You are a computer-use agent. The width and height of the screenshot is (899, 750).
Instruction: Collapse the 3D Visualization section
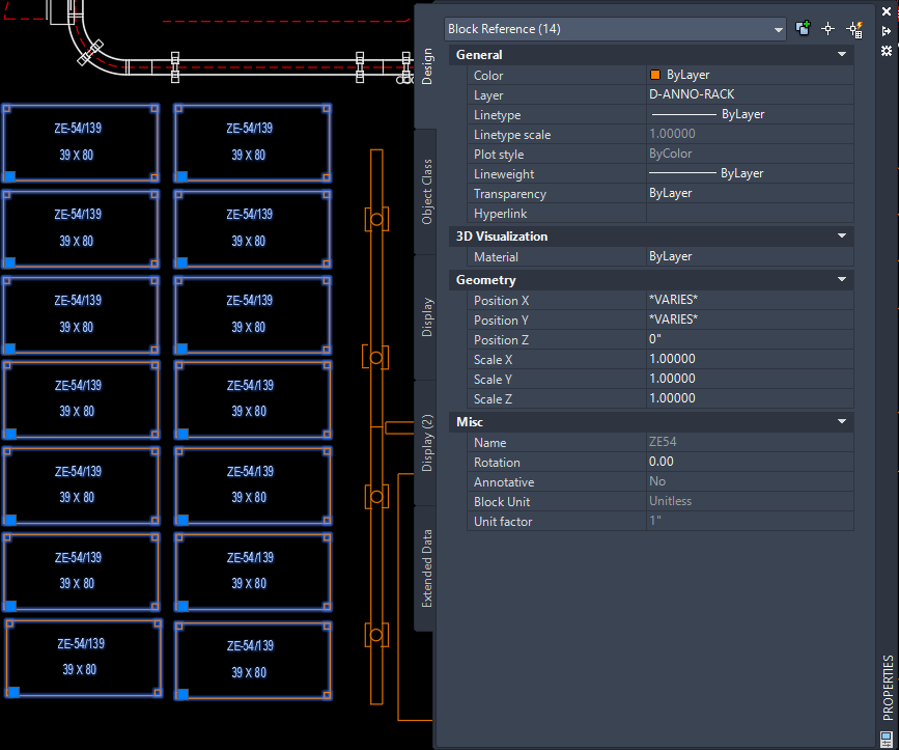[x=842, y=236]
